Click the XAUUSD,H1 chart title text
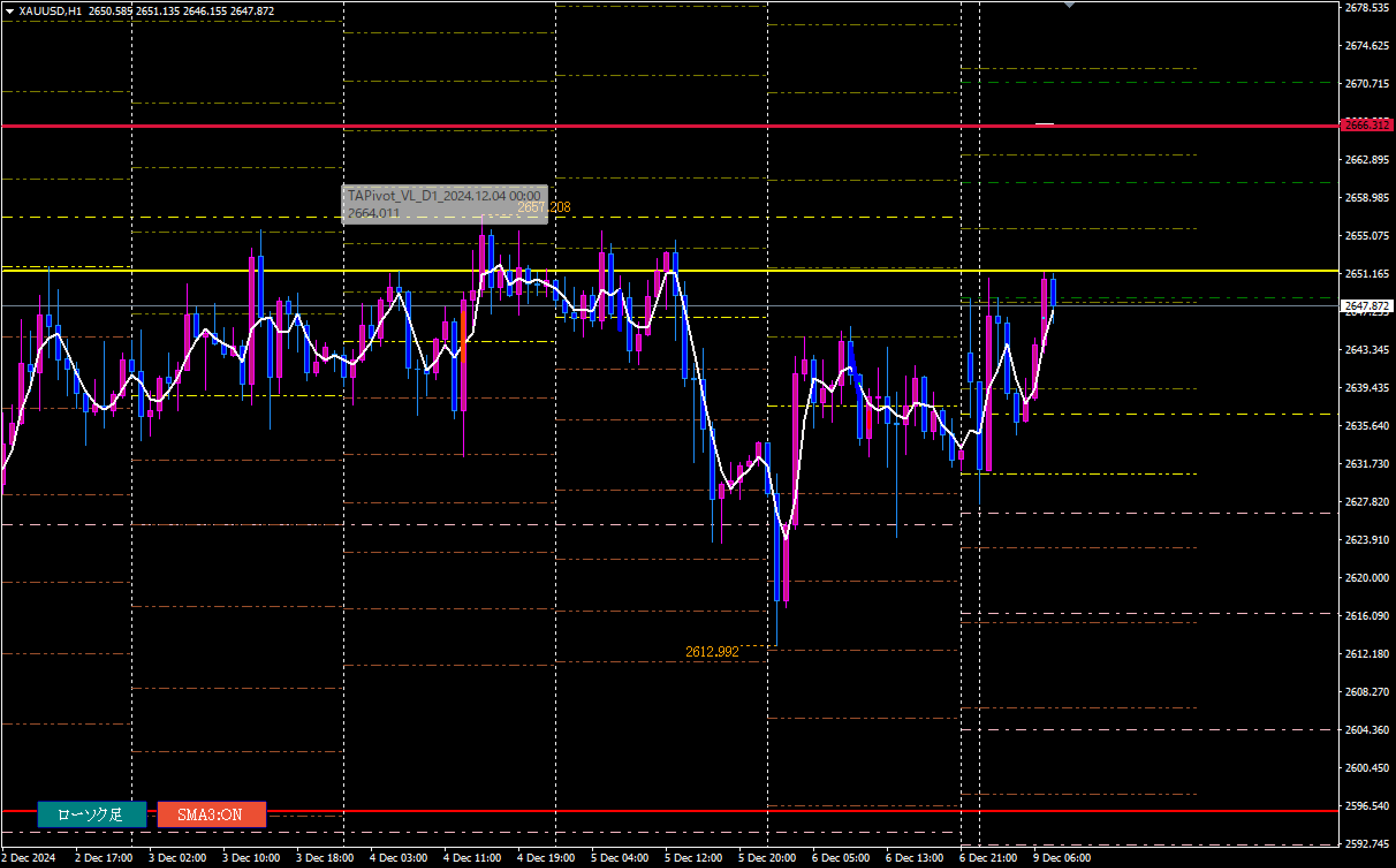The image size is (1396, 868). click(x=50, y=11)
